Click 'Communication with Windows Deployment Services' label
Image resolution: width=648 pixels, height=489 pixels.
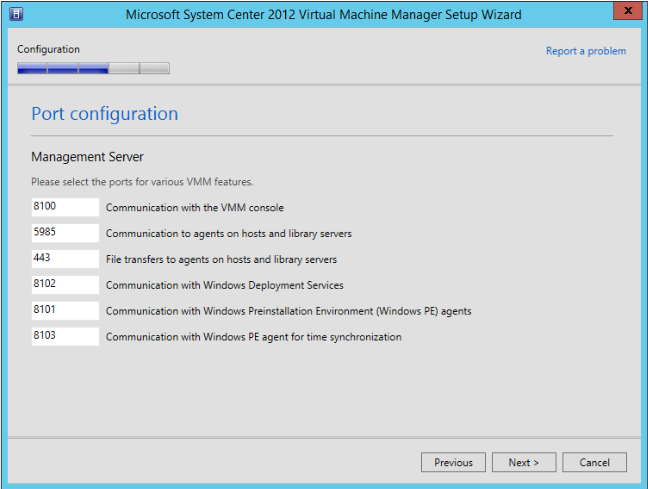224,286
